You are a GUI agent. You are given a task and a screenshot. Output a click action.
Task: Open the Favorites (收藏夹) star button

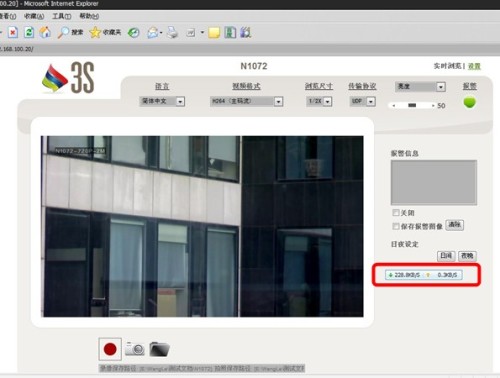105,32
